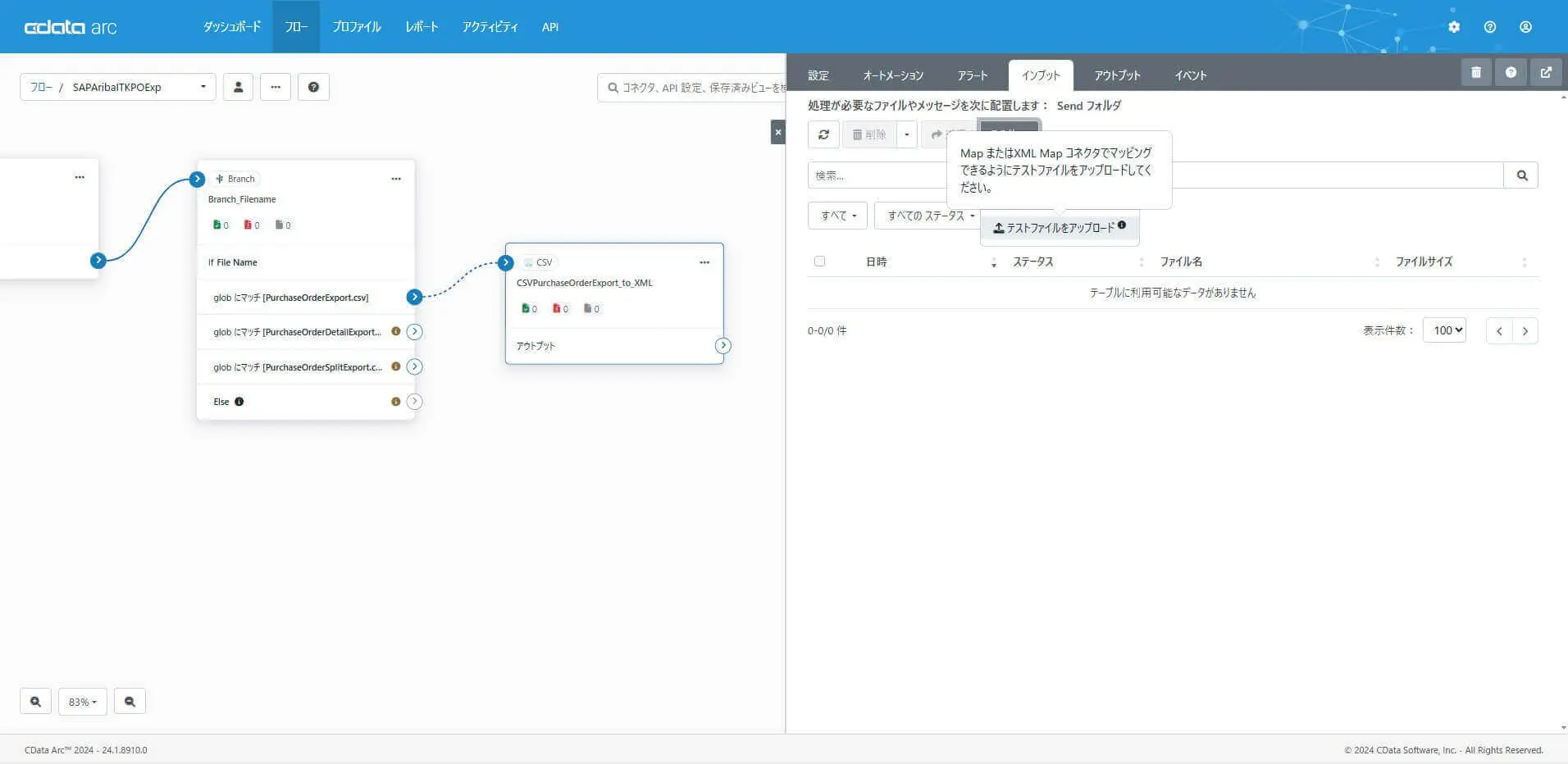Open the Branch_Filename connector options menu

[396, 179]
